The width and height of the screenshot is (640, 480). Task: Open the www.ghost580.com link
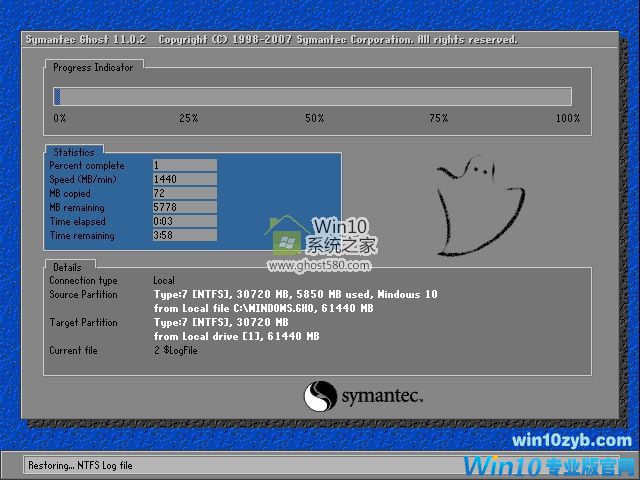pos(320,266)
